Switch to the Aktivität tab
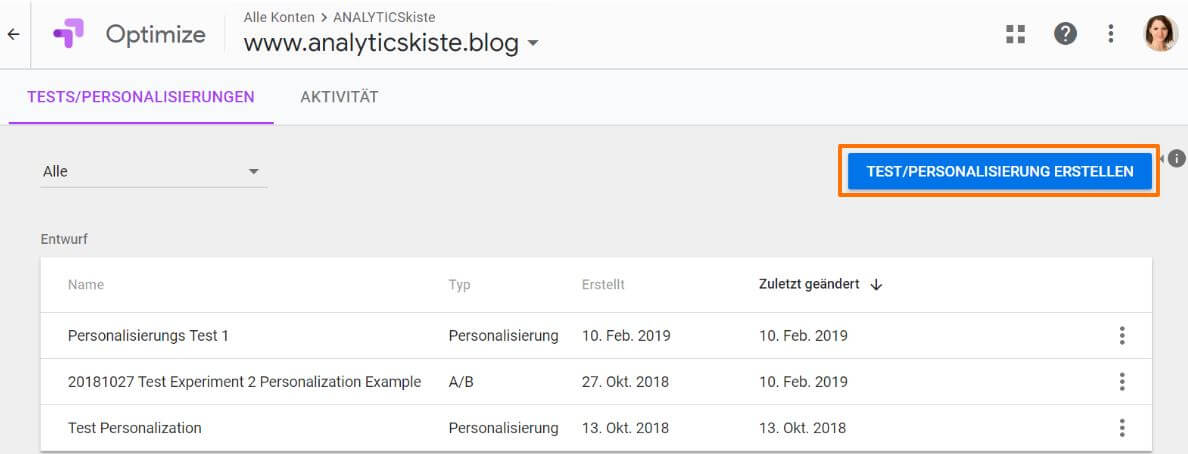The height and width of the screenshot is (454, 1188). click(x=339, y=97)
